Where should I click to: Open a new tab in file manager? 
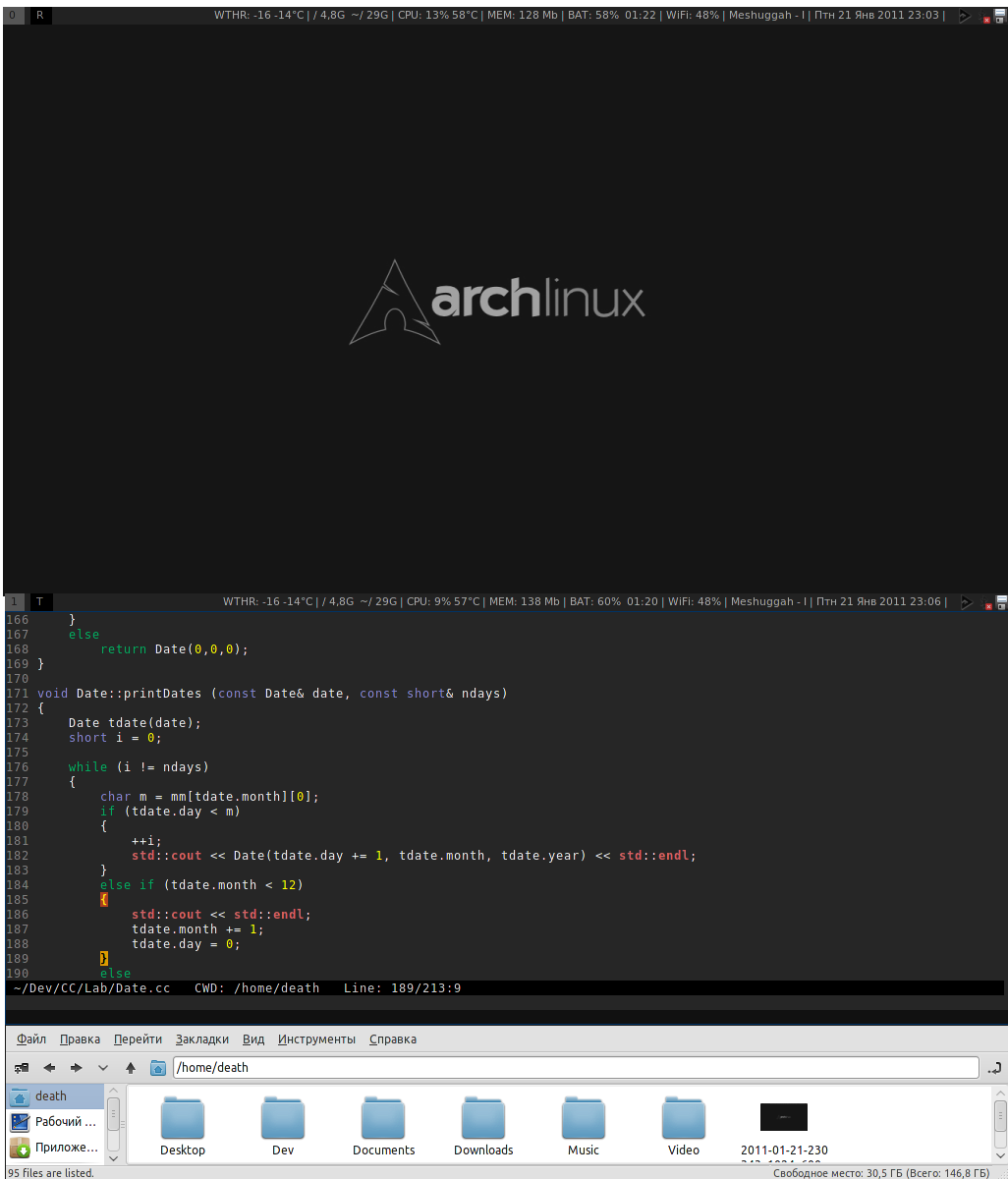[x=22, y=1067]
